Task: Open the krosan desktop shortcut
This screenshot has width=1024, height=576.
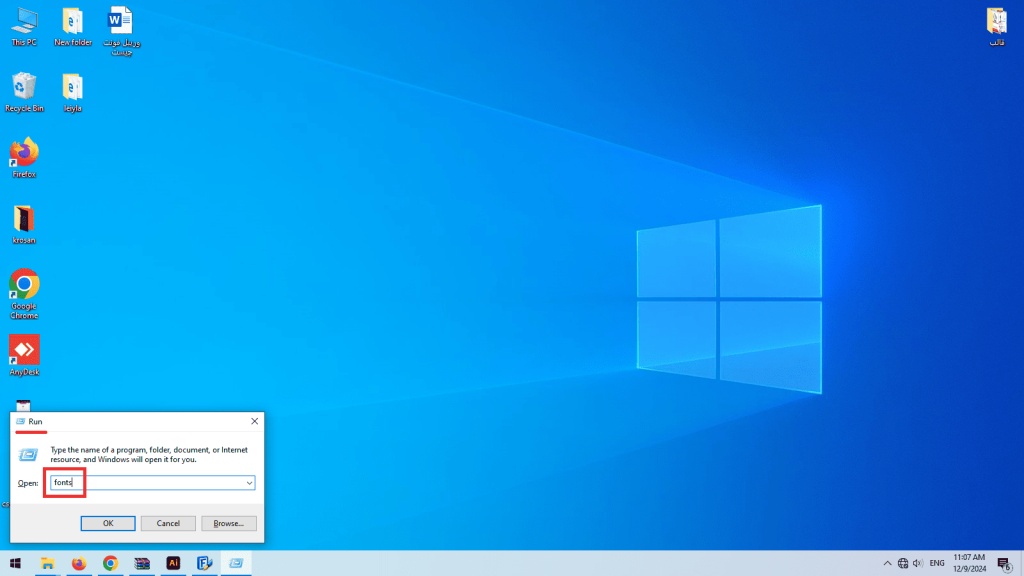Action: 22,220
